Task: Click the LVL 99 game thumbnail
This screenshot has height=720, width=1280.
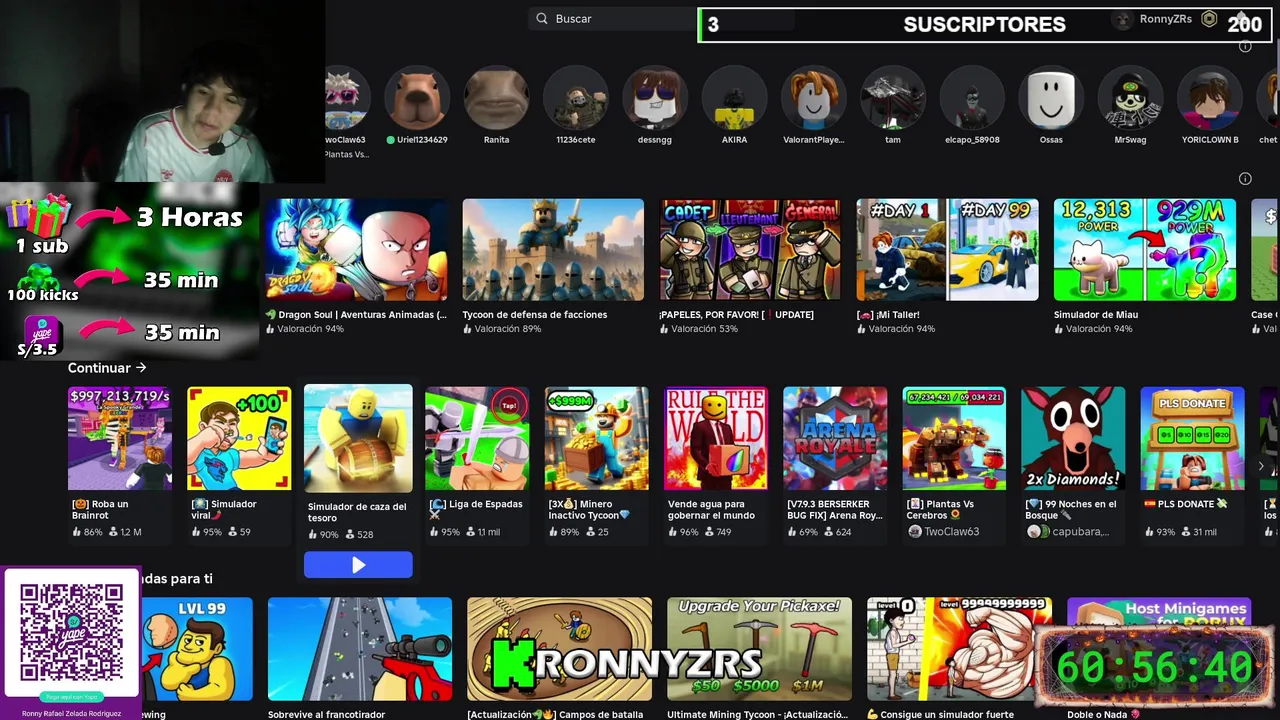Action: (x=196, y=649)
